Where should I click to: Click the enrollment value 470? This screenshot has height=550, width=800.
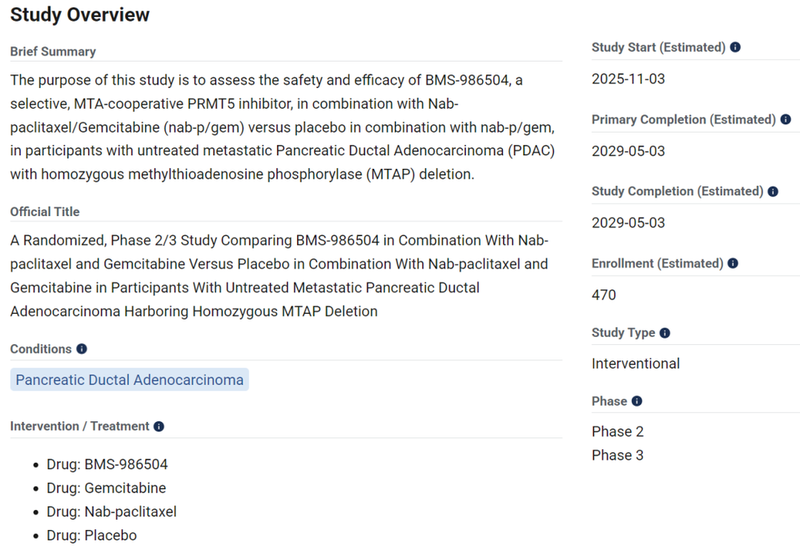pos(604,295)
